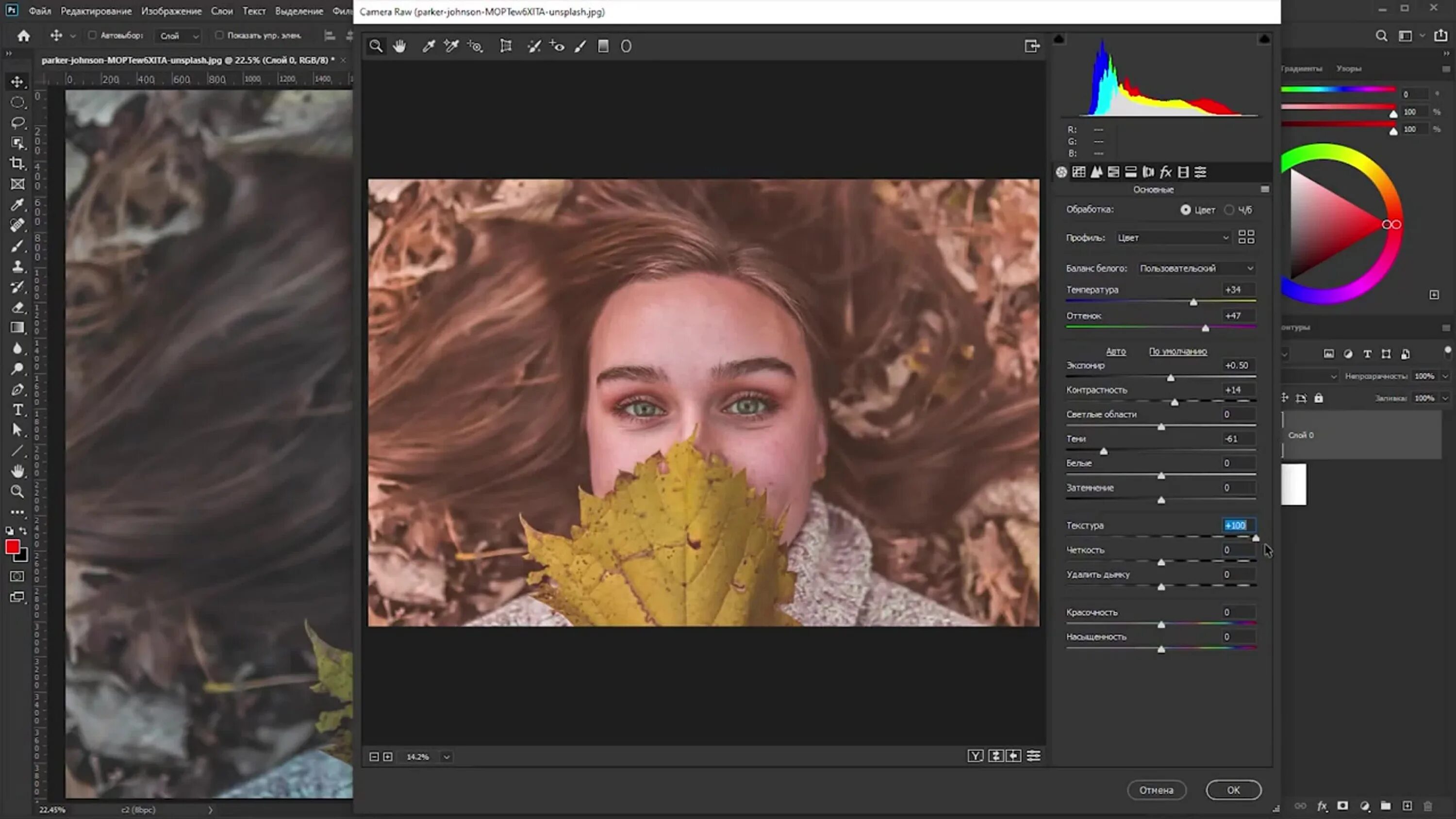Select the Ч/б black-and-white treatment radio
The height and width of the screenshot is (819, 1456).
pos(1229,210)
